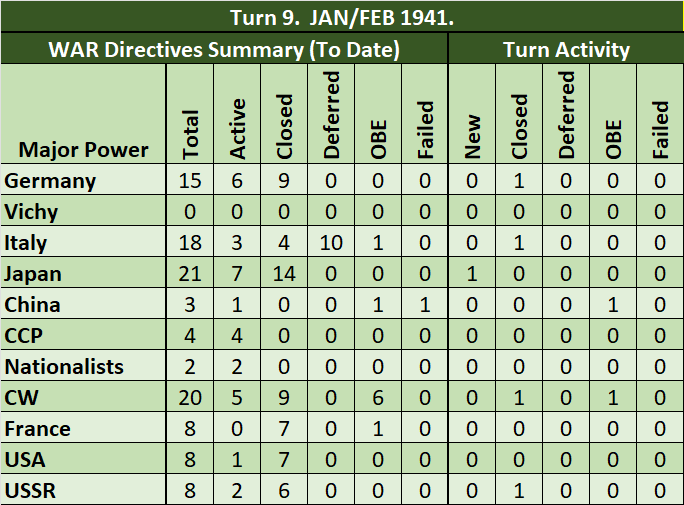This screenshot has width=684, height=505.
Task: Click the 'Active' column header
Action: 237,129
